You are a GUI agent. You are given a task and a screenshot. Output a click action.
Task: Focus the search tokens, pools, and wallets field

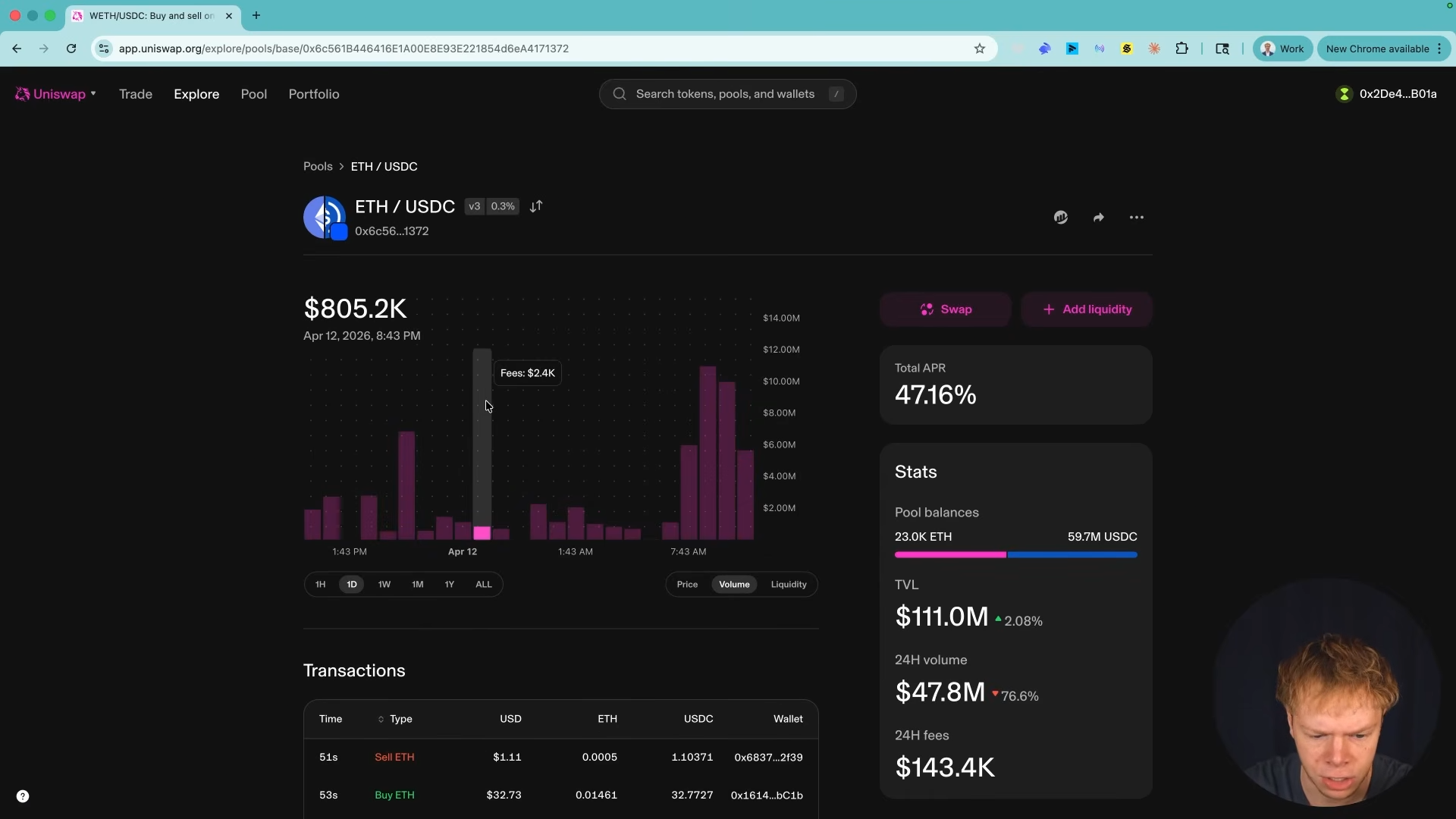[x=727, y=94]
